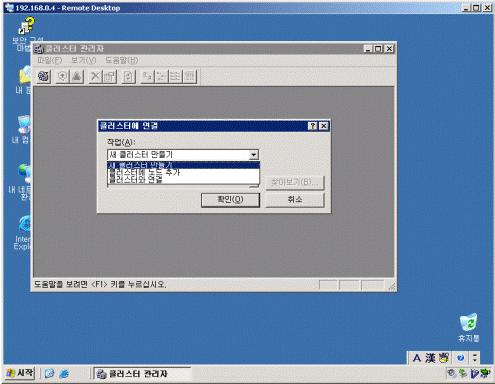Click the delete (X) toolbar icon

pyautogui.click(x=95, y=77)
